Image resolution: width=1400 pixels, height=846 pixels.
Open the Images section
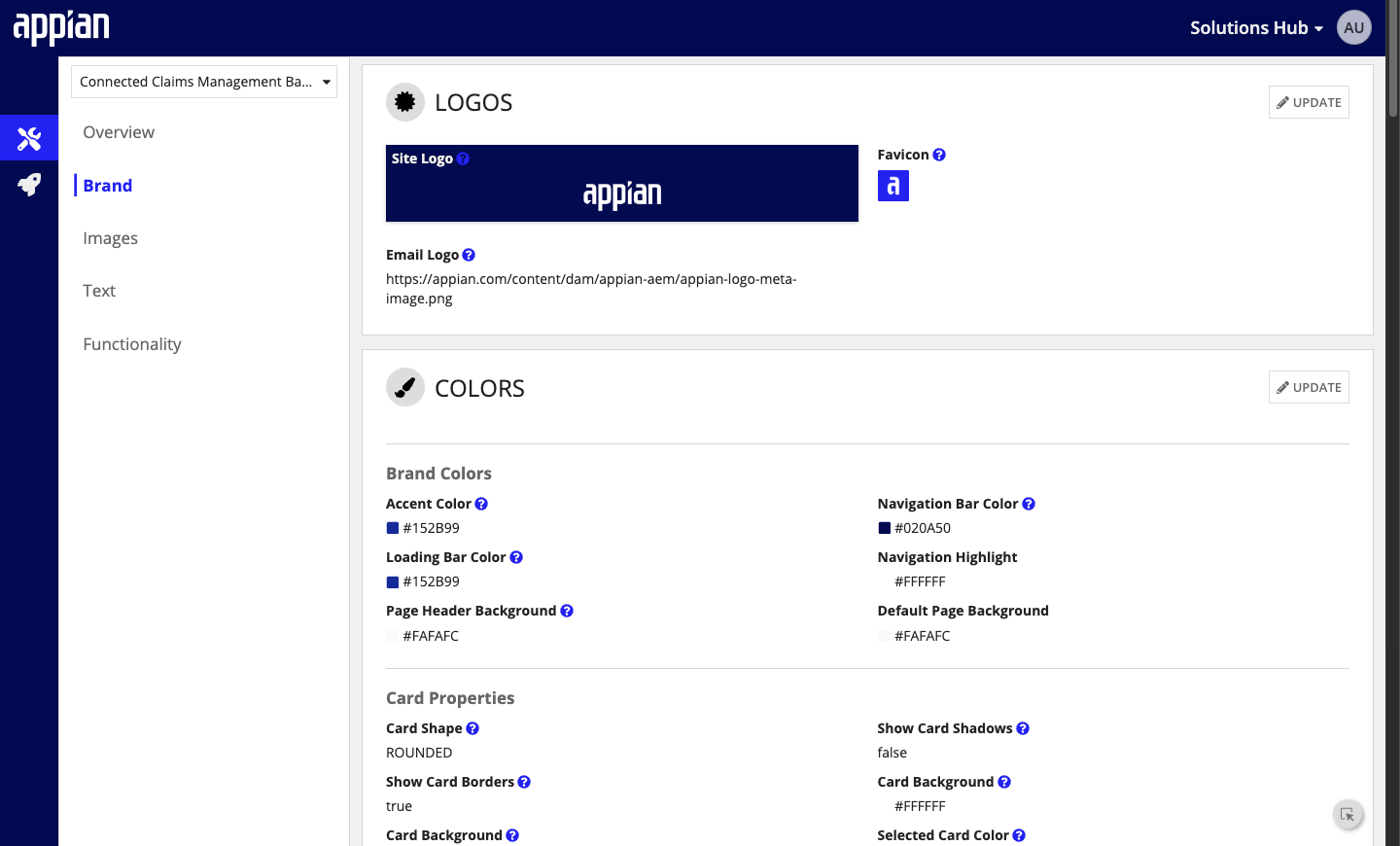[111, 238]
